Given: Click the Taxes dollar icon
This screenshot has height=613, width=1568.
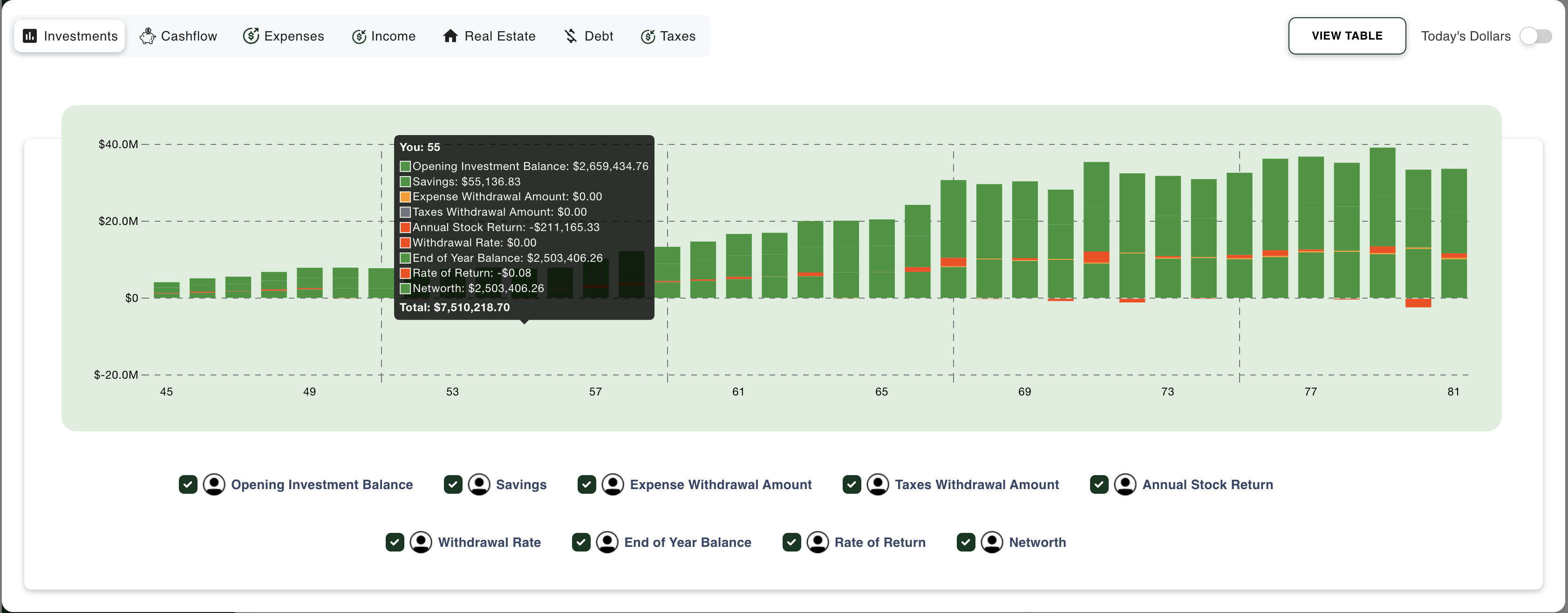Looking at the screenshot, I should 648,36.
